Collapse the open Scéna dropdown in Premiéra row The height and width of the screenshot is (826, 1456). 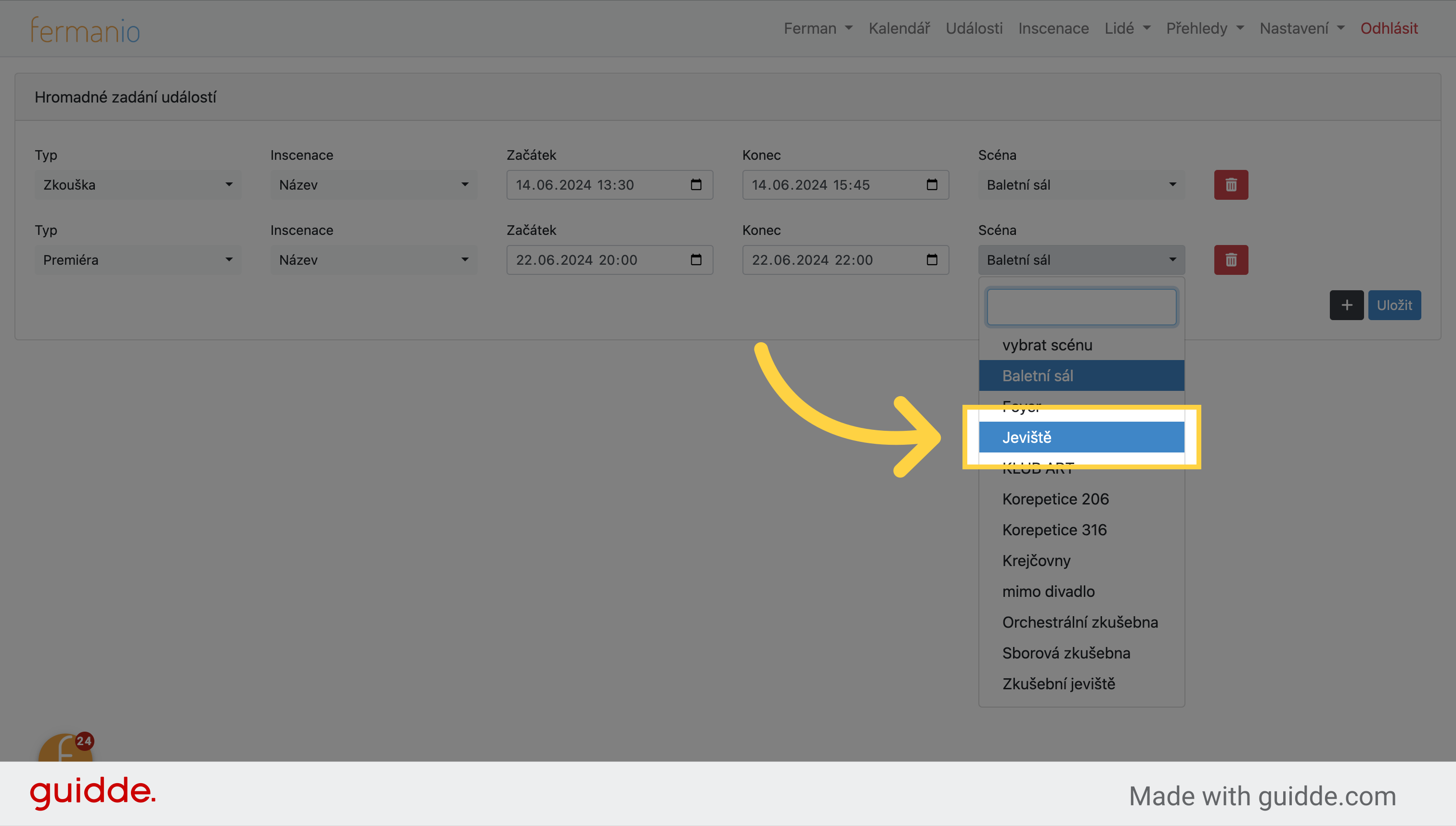coord(1081,260)
